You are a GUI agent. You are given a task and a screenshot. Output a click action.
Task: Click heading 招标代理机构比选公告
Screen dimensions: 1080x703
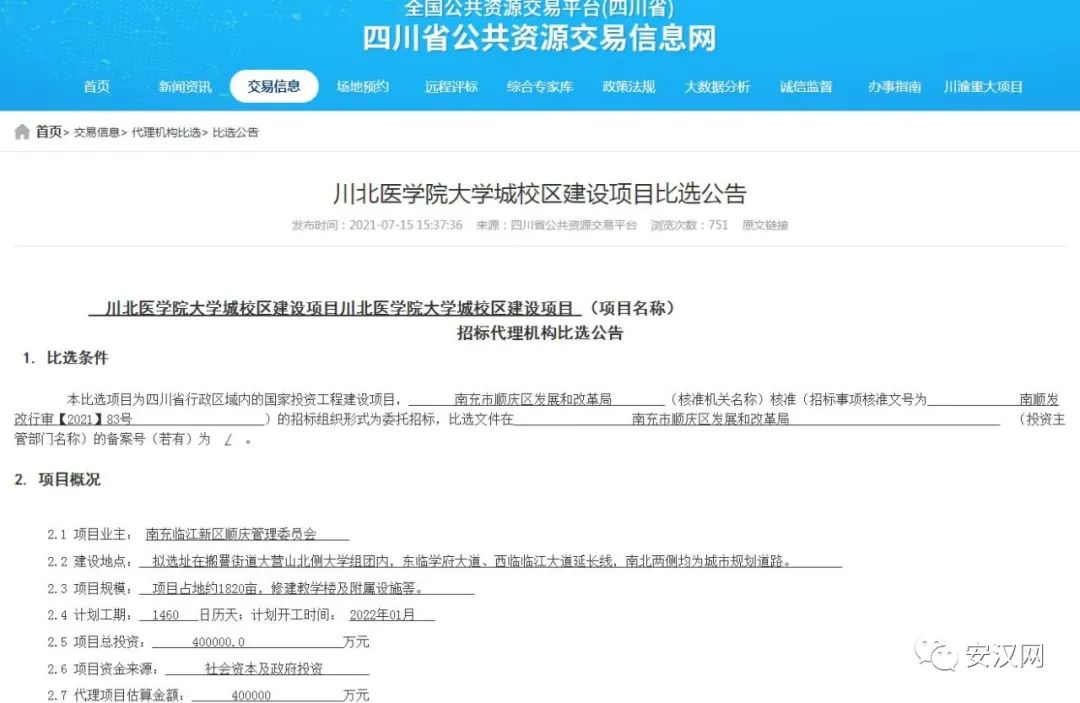coord(540,333)
